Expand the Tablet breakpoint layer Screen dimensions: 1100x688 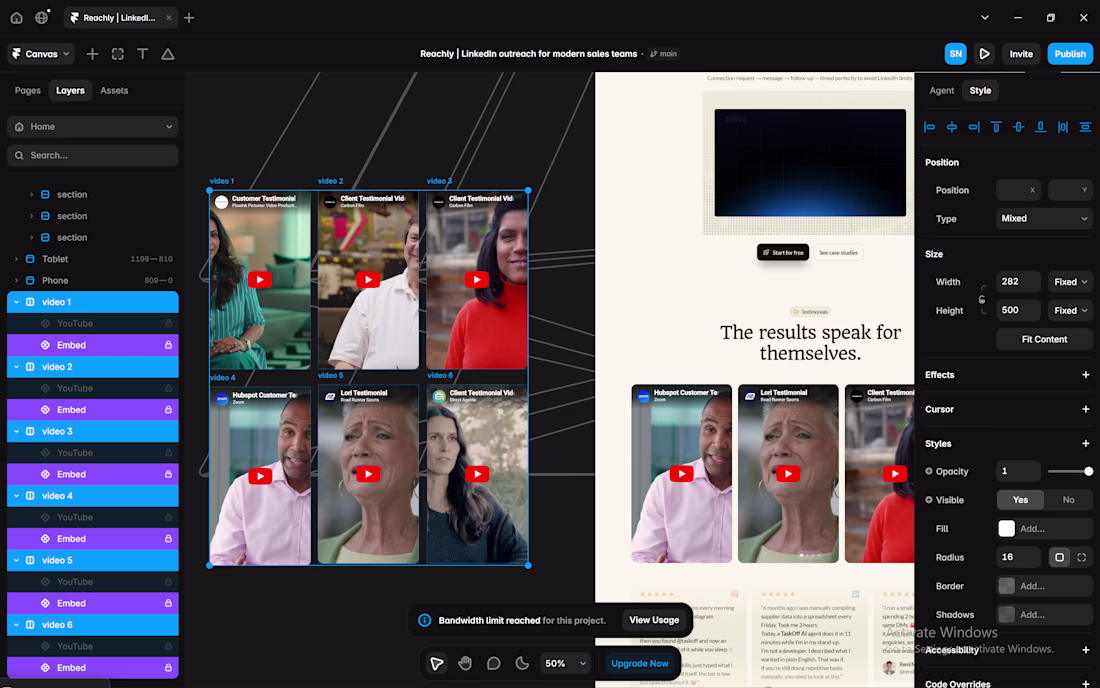click(17, 259)
